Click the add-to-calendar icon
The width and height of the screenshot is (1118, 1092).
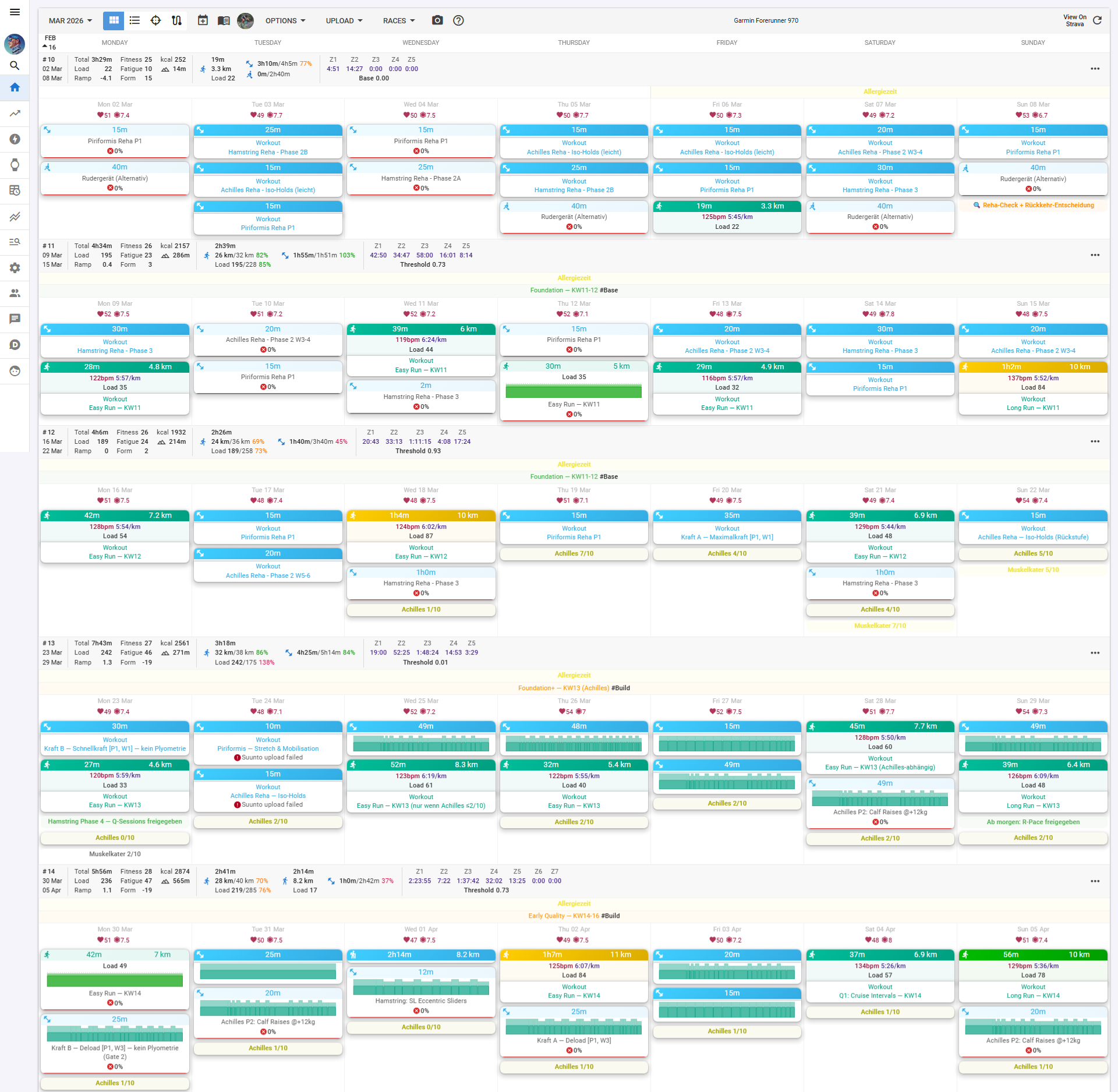[203, 20]
